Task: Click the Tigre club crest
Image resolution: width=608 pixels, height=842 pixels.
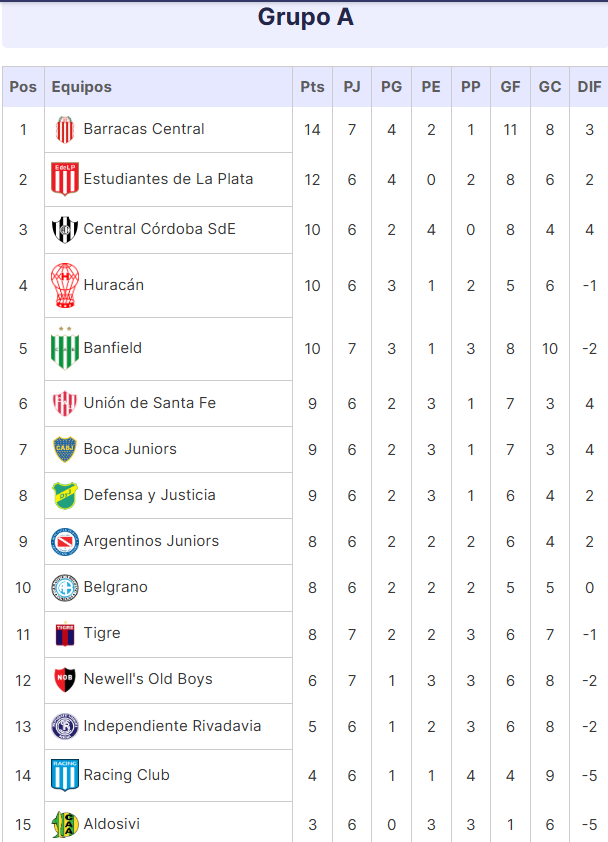Action: pyautogui.click(x=64, y=634)
